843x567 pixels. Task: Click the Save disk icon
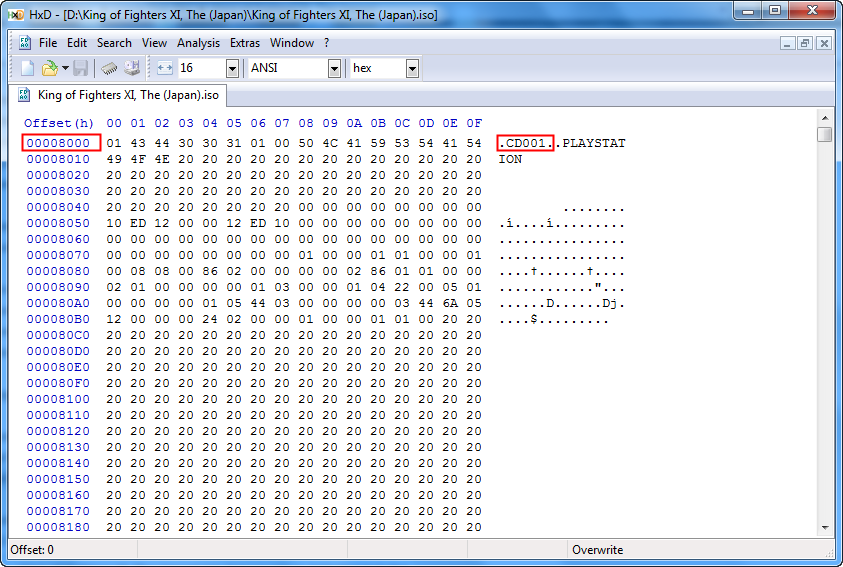(81, 68)
